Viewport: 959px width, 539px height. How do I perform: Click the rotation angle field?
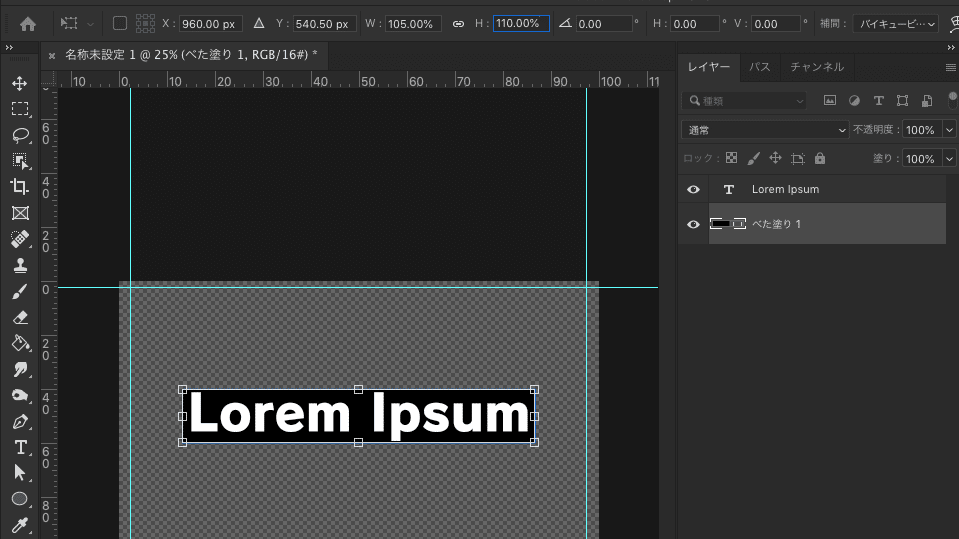pyautogui.click(x=604, y=24)
